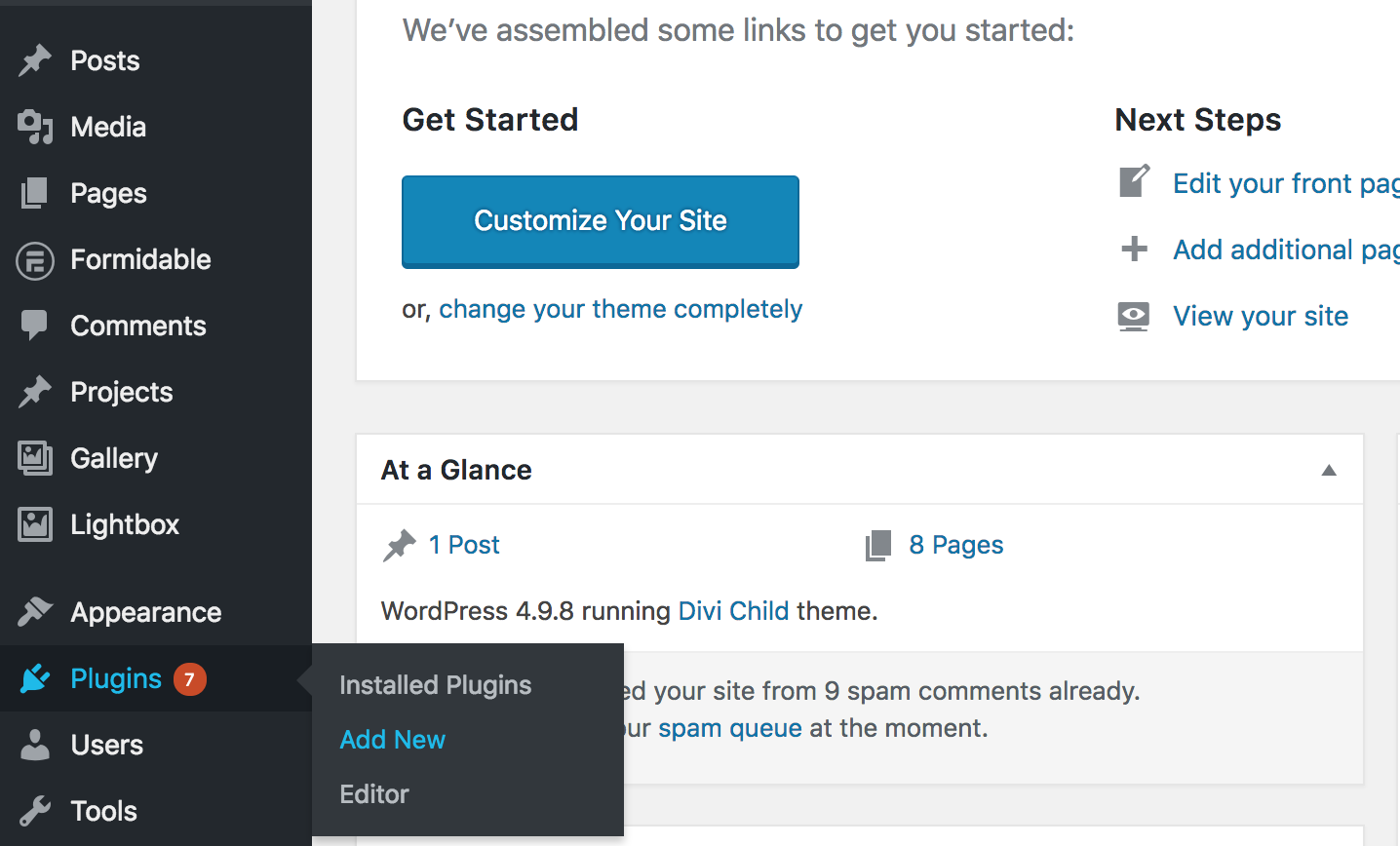The width and height of the screenshot is (1400, 846).
Task: Click the 8 Pages link
Action: coord(956,545)
